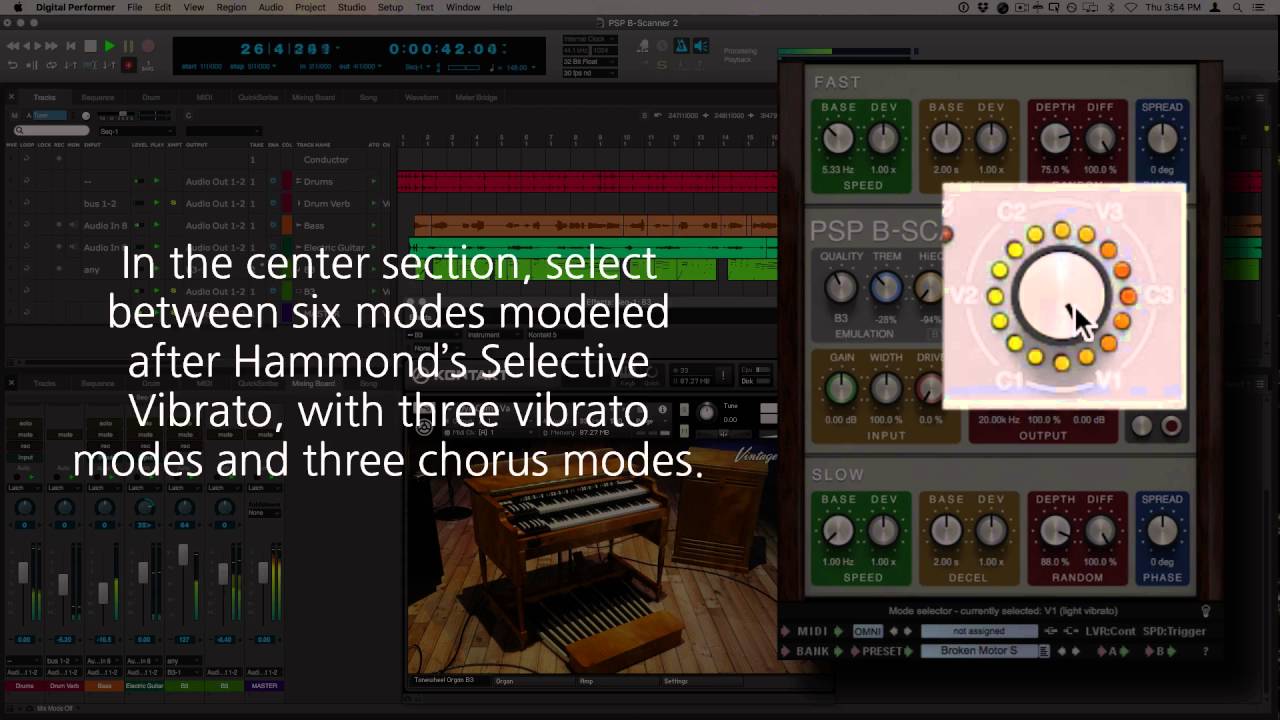The height and width of the screenshot is (720, 1280).
Task: Click the rewind transport icon
Action: pos(13,46)
